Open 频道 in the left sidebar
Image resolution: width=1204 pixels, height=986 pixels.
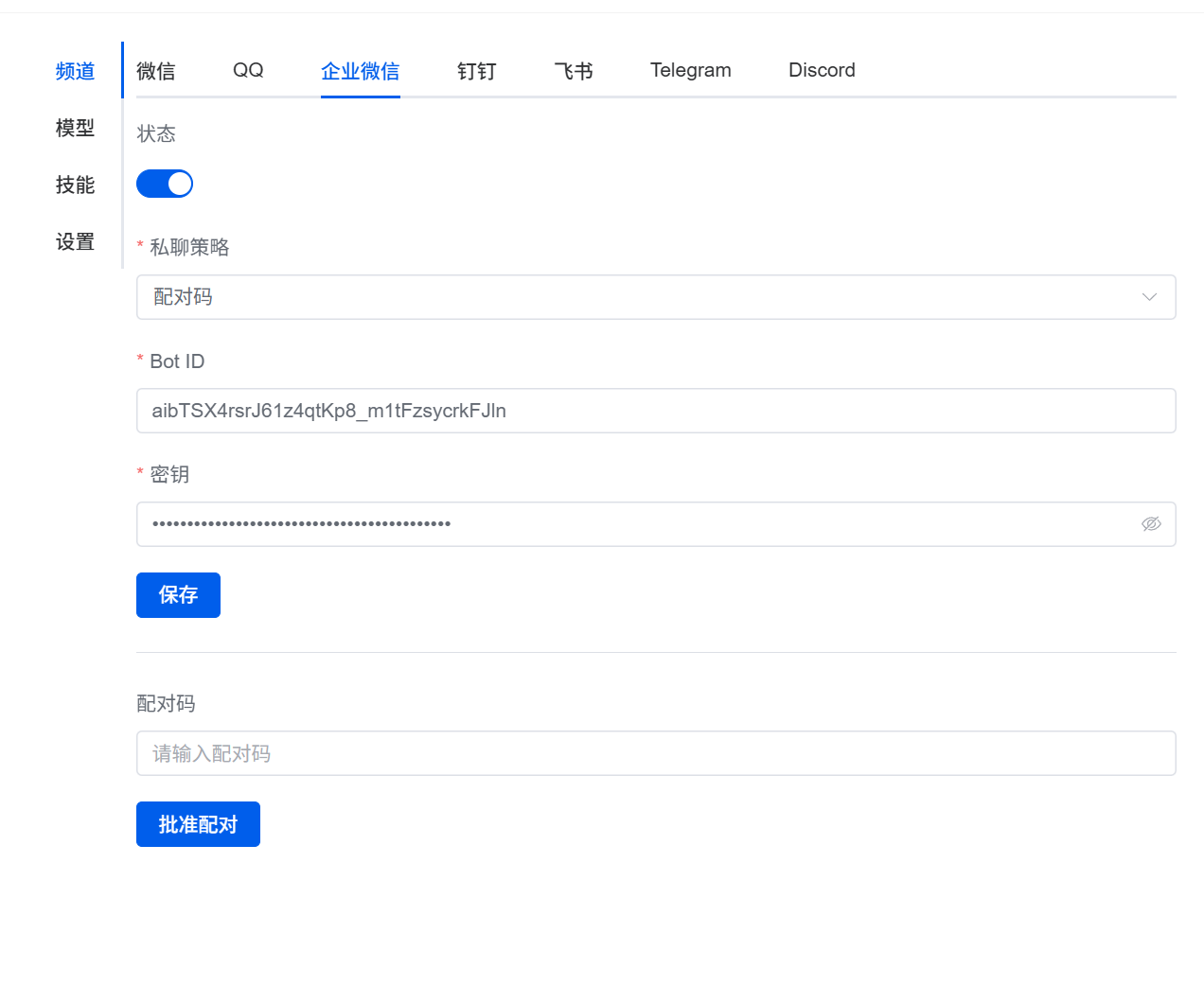(76, 71)
